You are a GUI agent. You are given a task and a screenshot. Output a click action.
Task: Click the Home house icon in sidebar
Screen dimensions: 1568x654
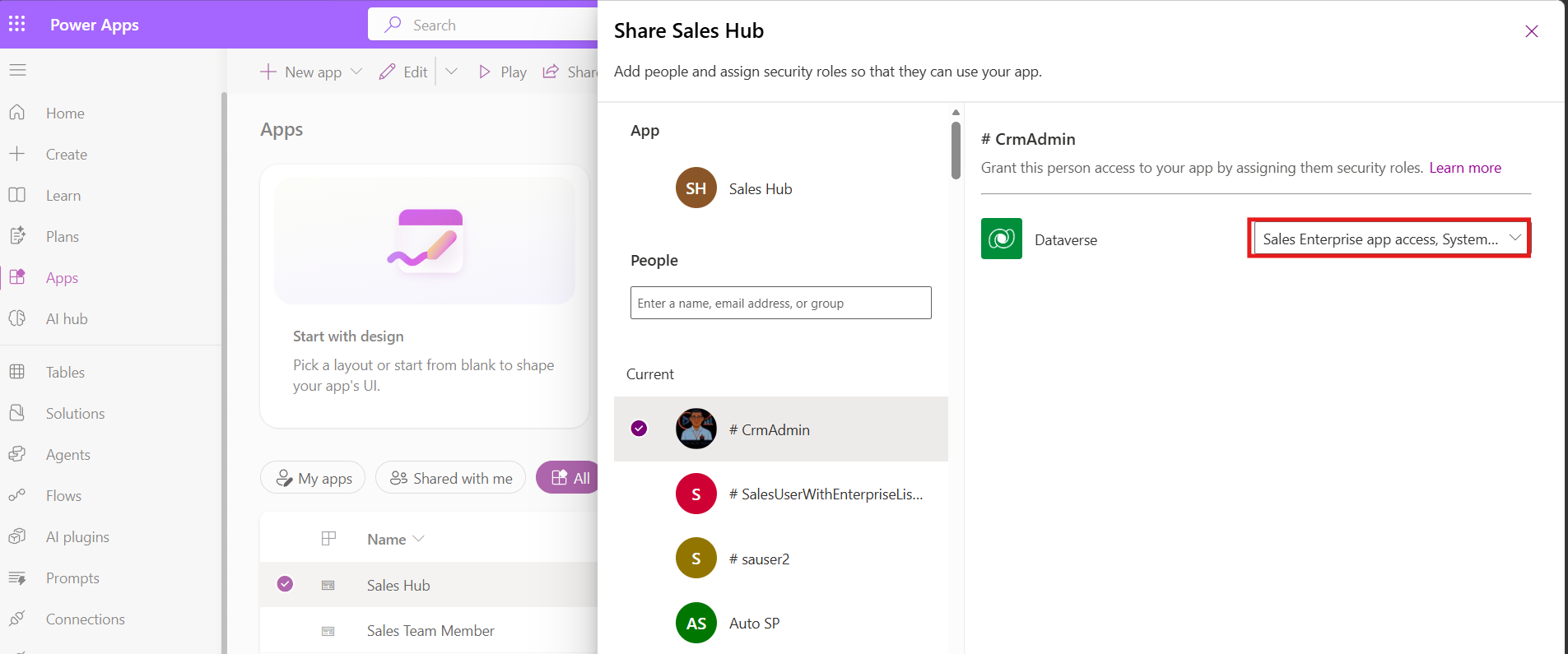click(17, 113)
